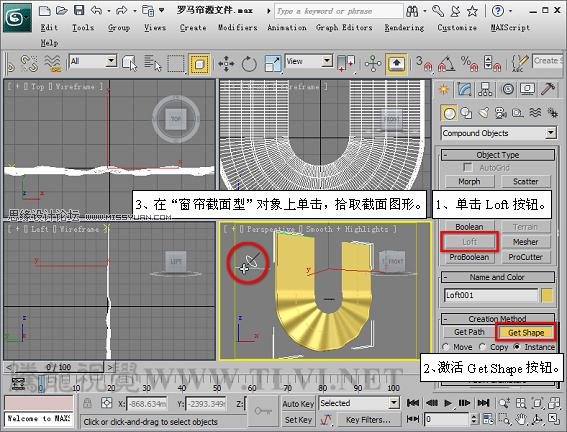The height and width of the screenshot is (432, 567).
Task: Open the Hierarchy panel tab
Action: click(485, 89)
